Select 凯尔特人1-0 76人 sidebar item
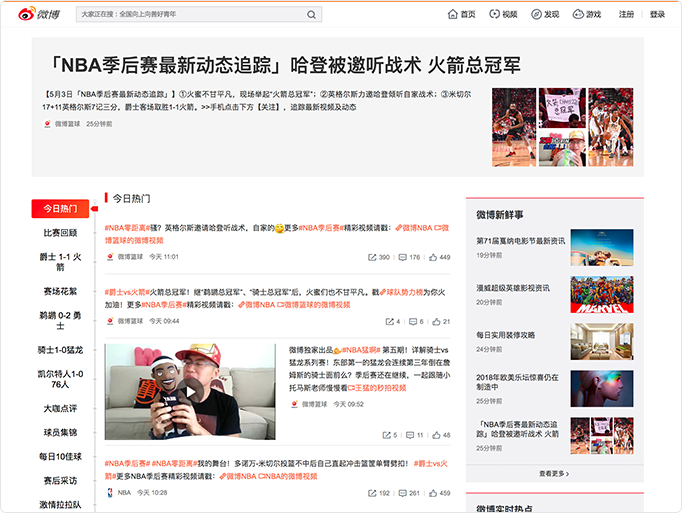Image resolution: width=682 pixels, height=513 pixels. 60,379
